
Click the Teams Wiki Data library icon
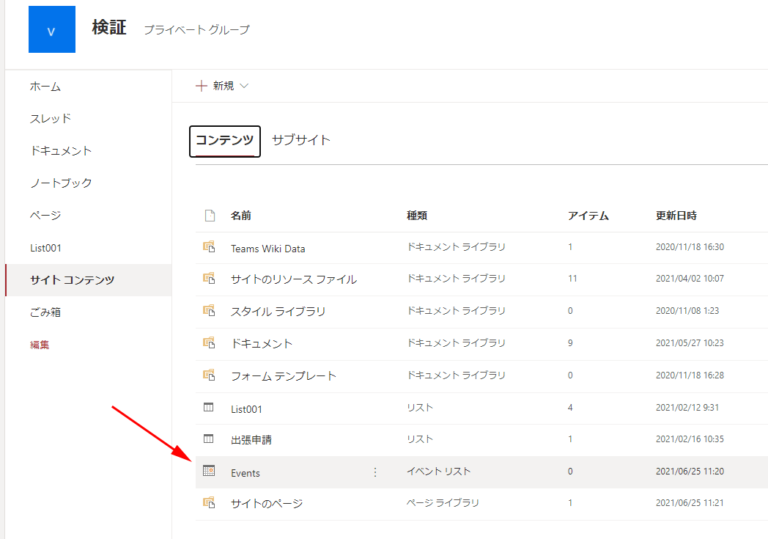tap(209, 247)
